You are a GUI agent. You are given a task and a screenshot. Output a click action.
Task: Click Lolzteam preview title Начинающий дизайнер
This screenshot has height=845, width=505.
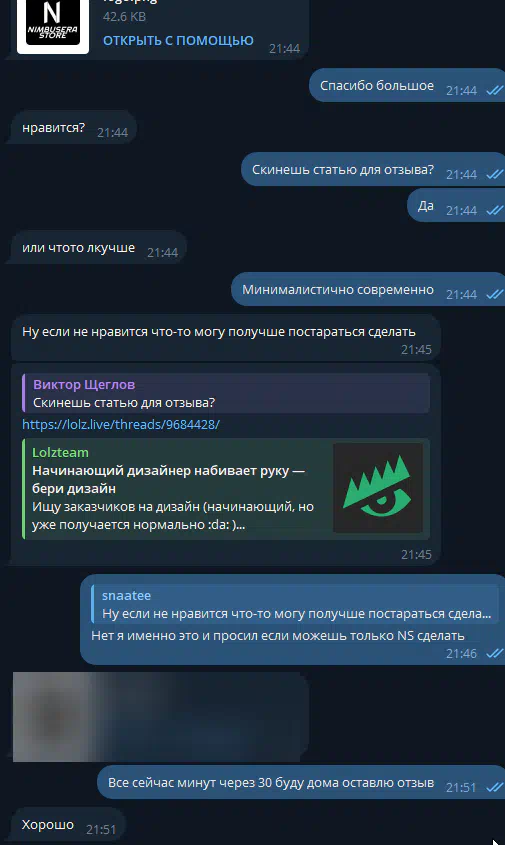[x=169, y=479]
